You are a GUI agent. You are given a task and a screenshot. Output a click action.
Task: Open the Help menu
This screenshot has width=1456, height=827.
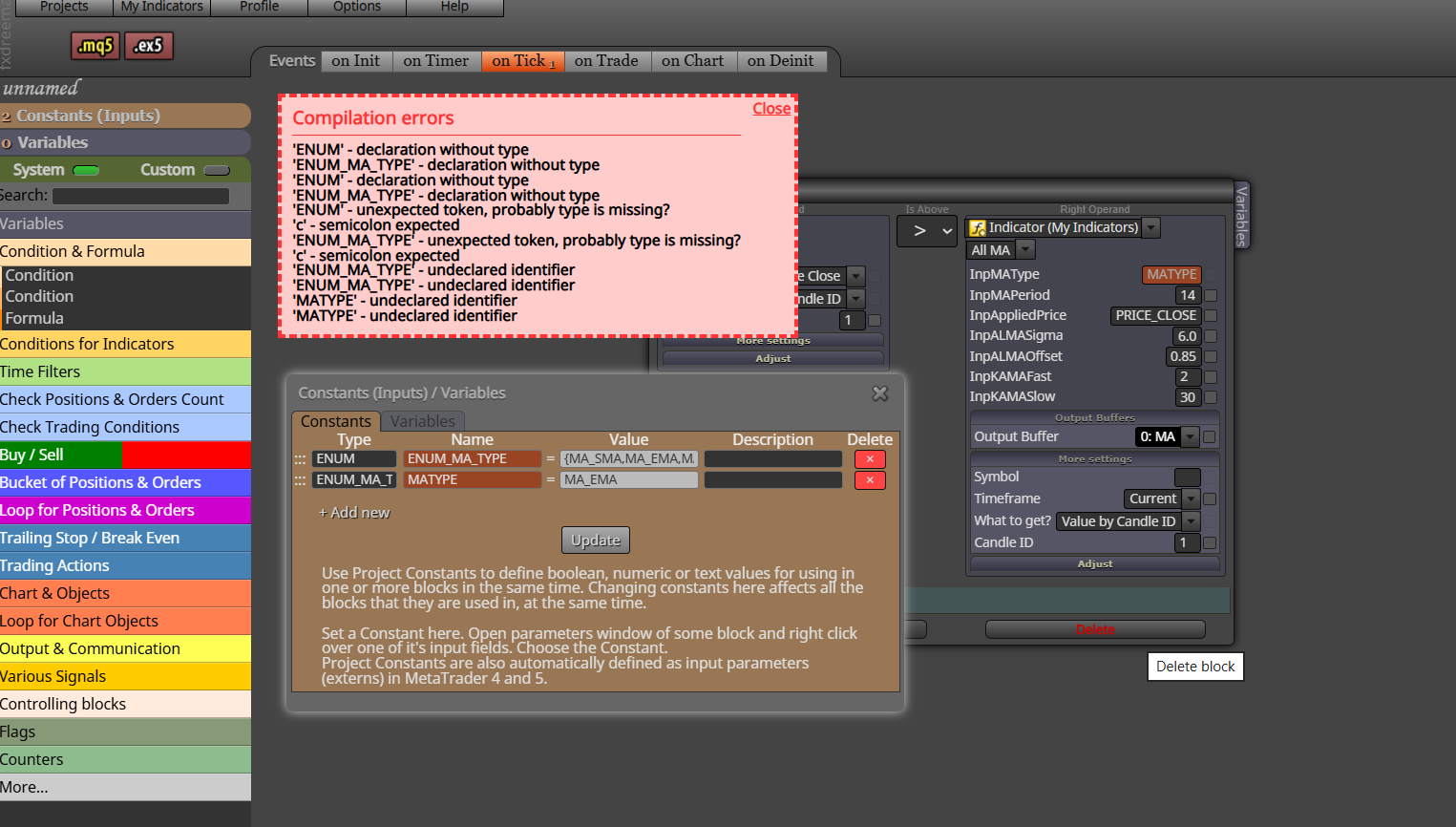[x=454, y=7]
